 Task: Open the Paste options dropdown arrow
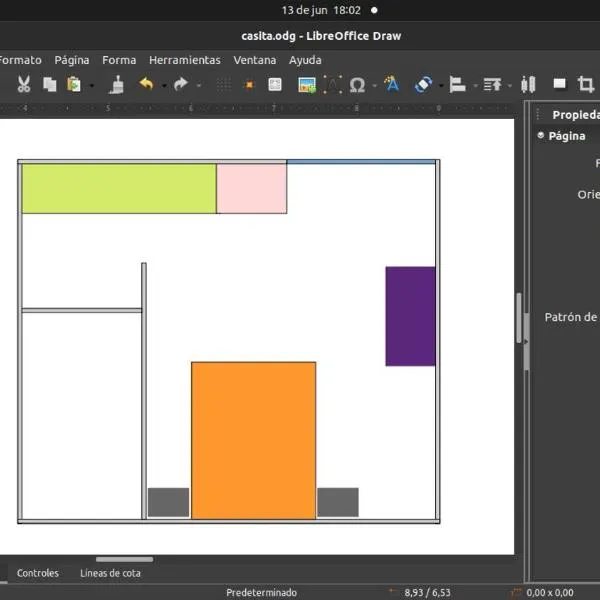(x=91, y=86)
